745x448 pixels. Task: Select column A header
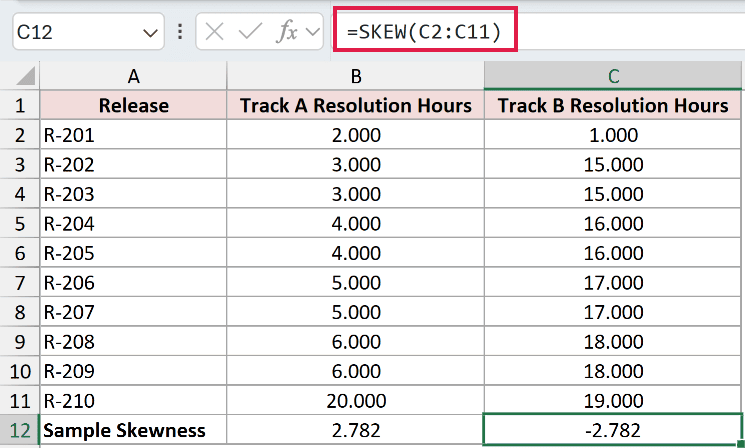click(x=133, y=76)
